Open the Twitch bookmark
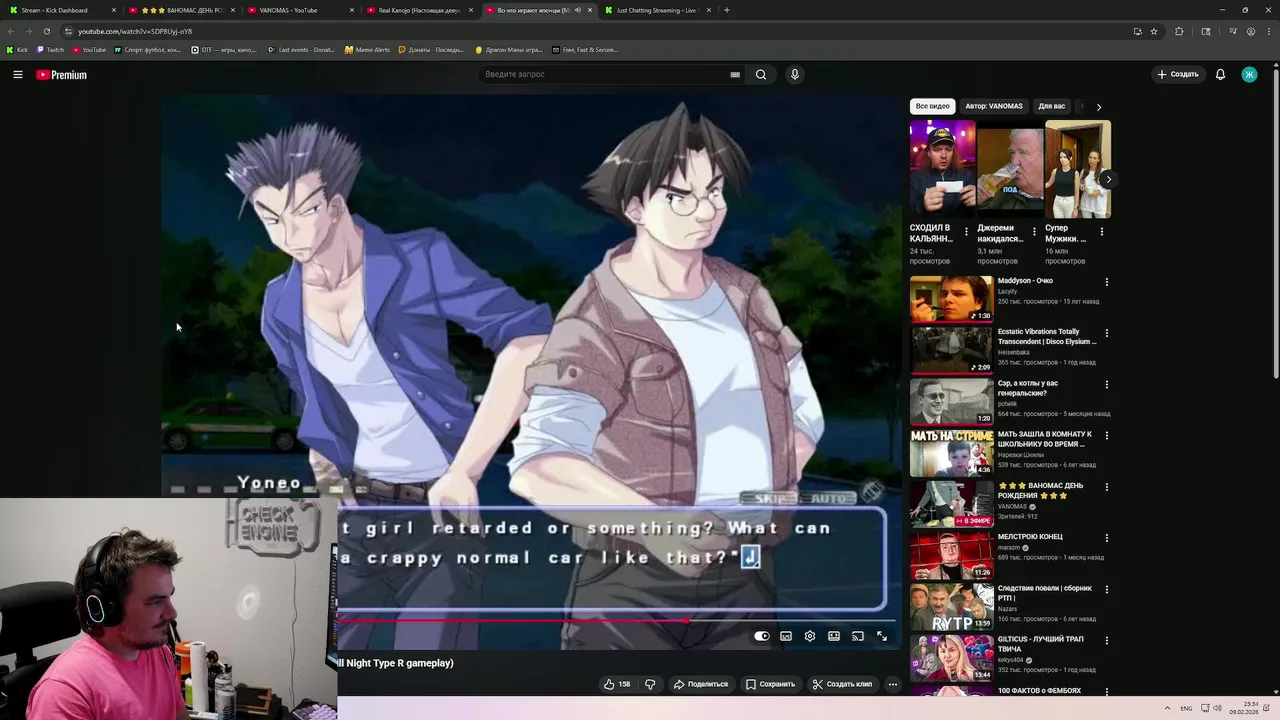Image resolution: width=1280 pixels, height=720 pixels. pyautogui.click(x=50, y=49)
